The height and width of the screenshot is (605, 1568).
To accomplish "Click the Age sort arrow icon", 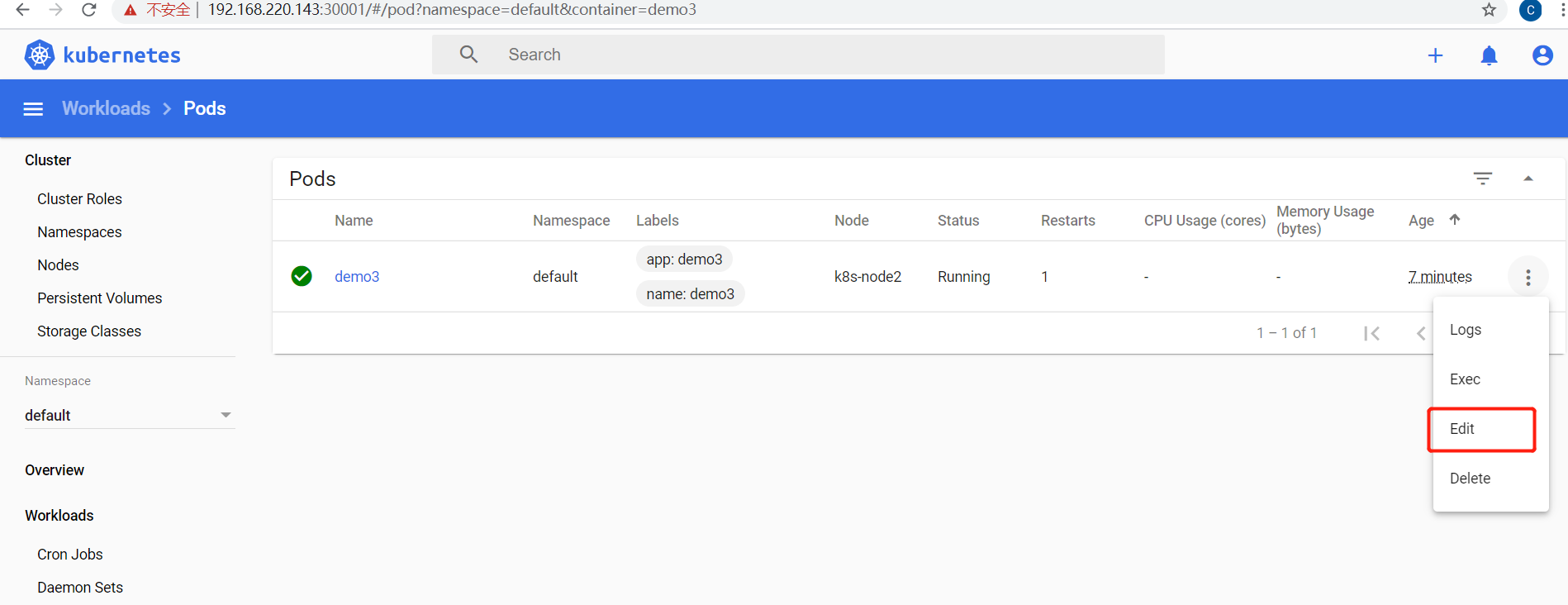I will pyautogui.click(x=1455, y=219).
